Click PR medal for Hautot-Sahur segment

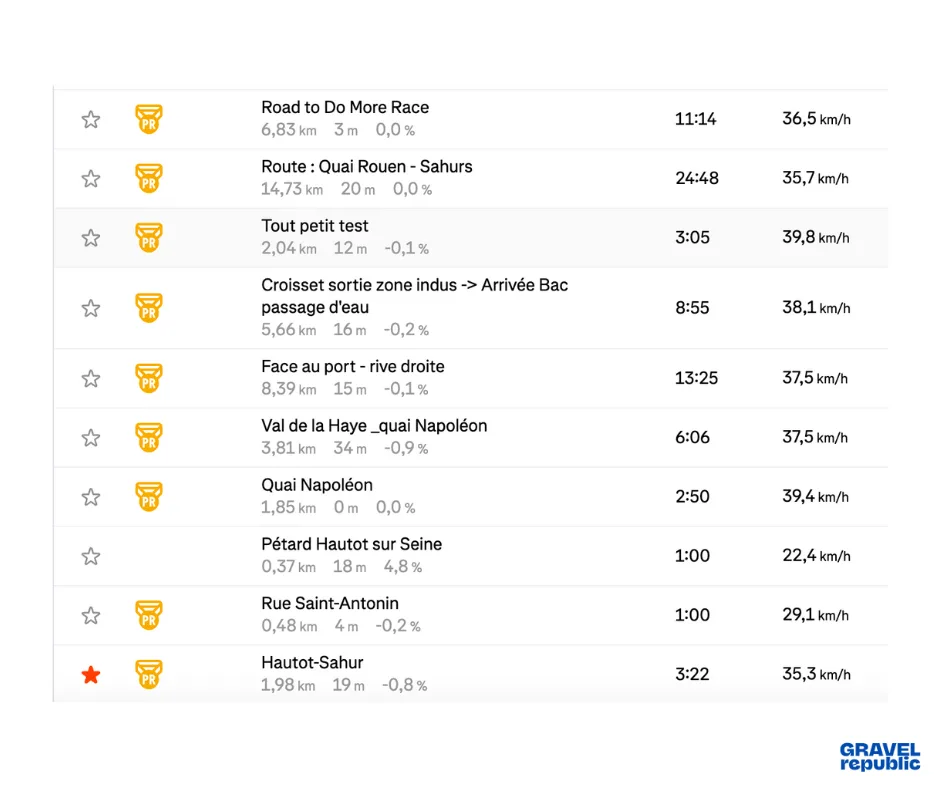tap(149, 675)
